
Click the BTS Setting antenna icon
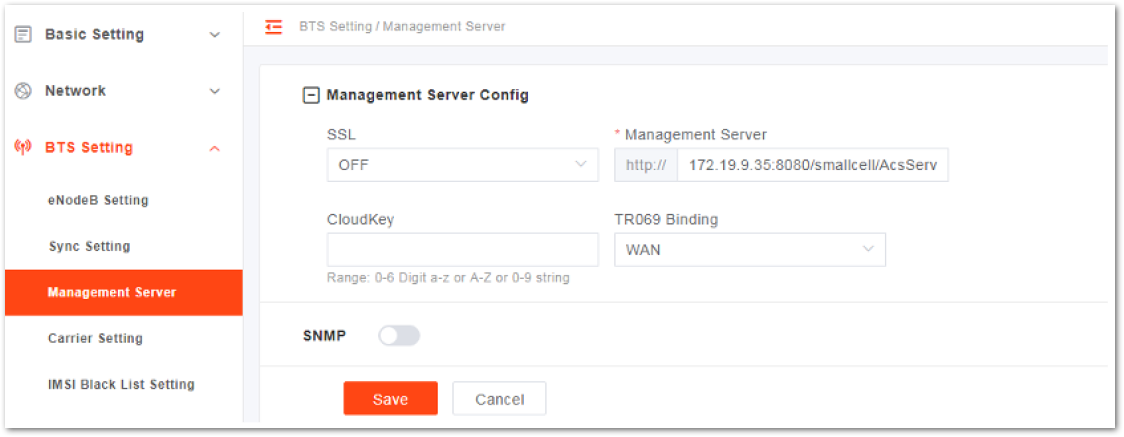24,148
